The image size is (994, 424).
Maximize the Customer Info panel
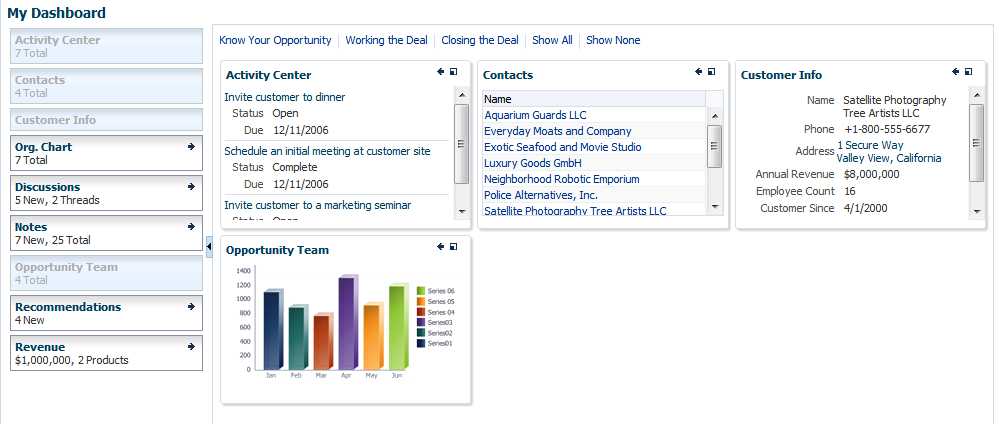click(968, 72)
